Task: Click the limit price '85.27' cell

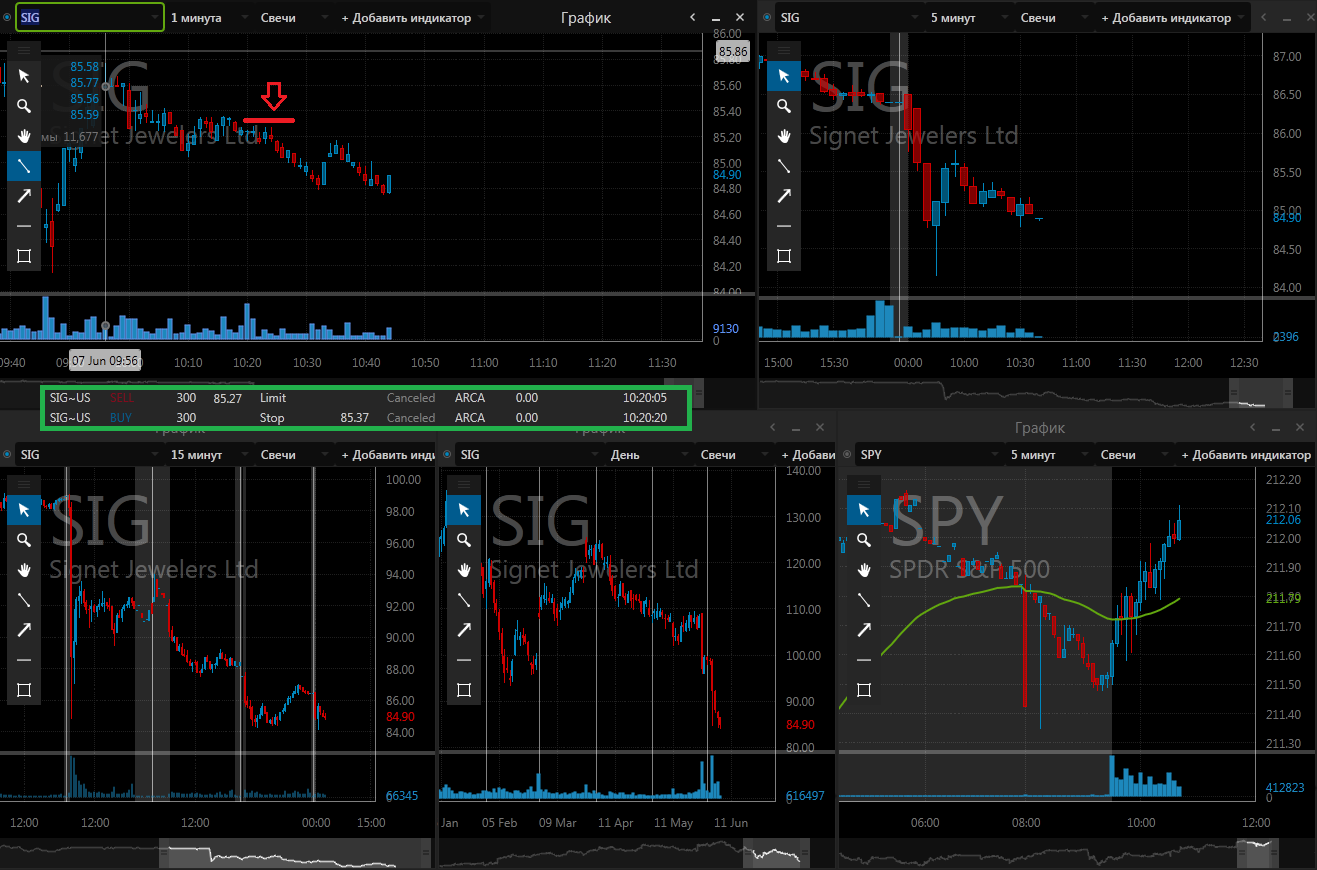Action: [x=228, y=398]
